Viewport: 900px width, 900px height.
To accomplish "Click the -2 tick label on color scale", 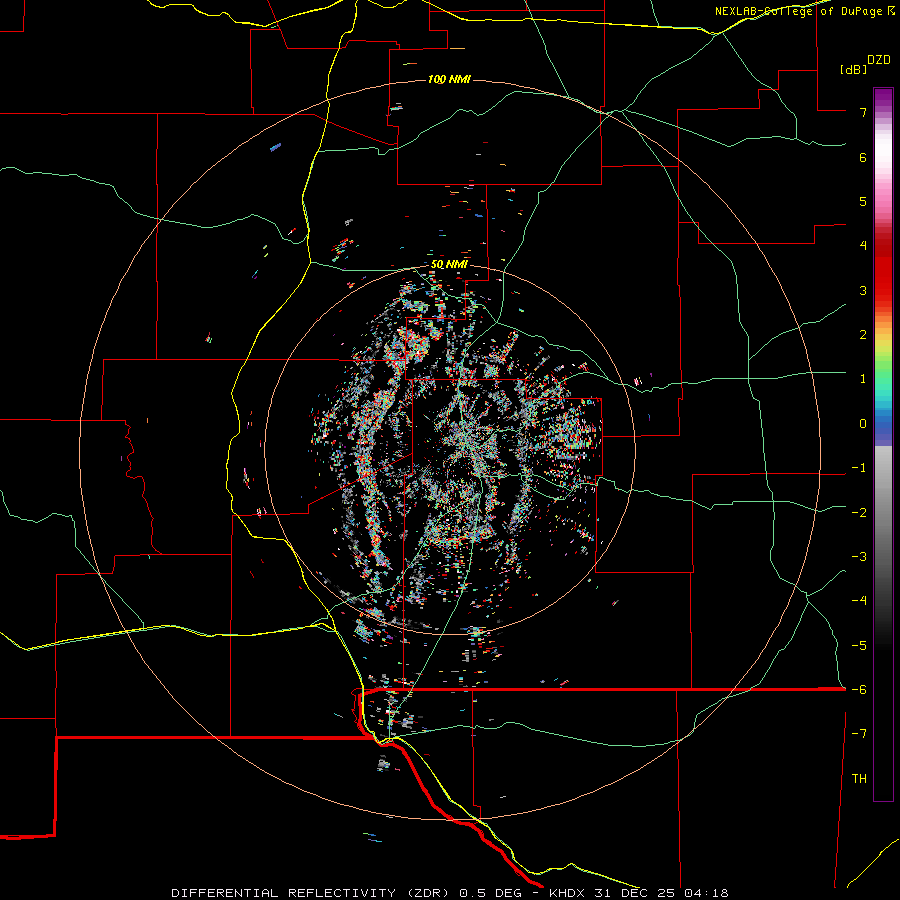I will [x=859, y=512].
